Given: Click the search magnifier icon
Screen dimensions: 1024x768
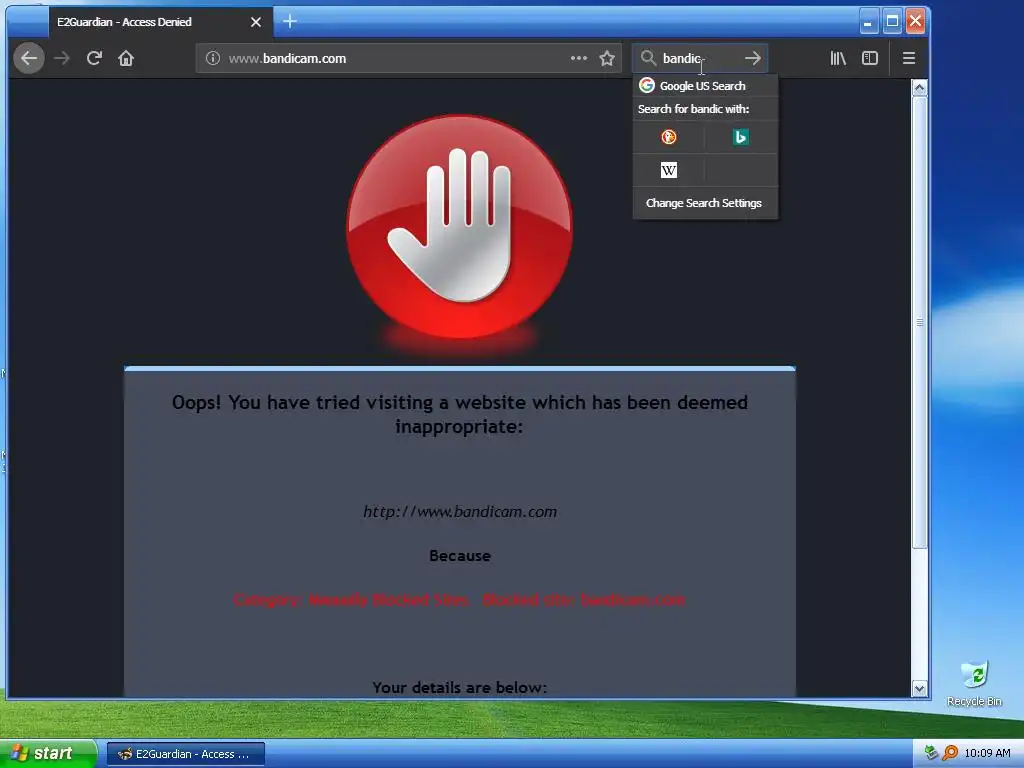Looking at the screenshot, I should coord(648,58).
